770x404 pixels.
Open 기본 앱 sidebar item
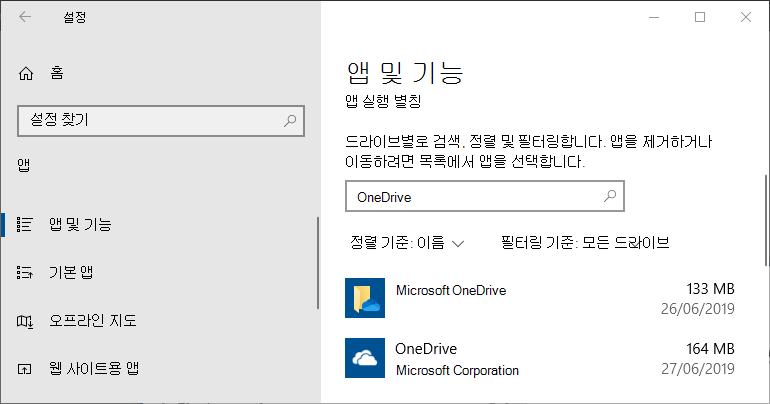(x=71, y=272)
